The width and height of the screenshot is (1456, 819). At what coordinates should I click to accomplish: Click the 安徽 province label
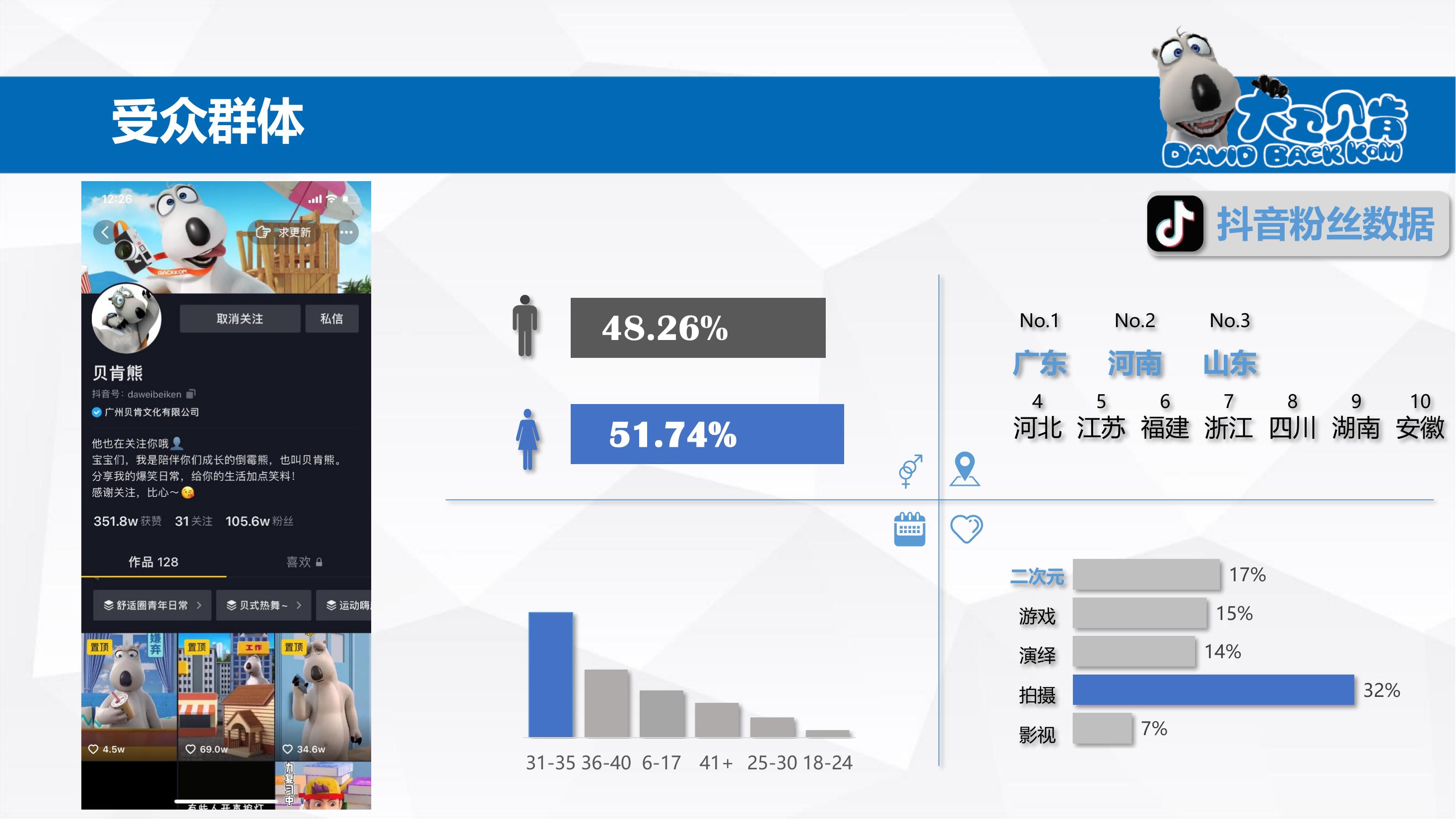click(x=1420, y=428)
